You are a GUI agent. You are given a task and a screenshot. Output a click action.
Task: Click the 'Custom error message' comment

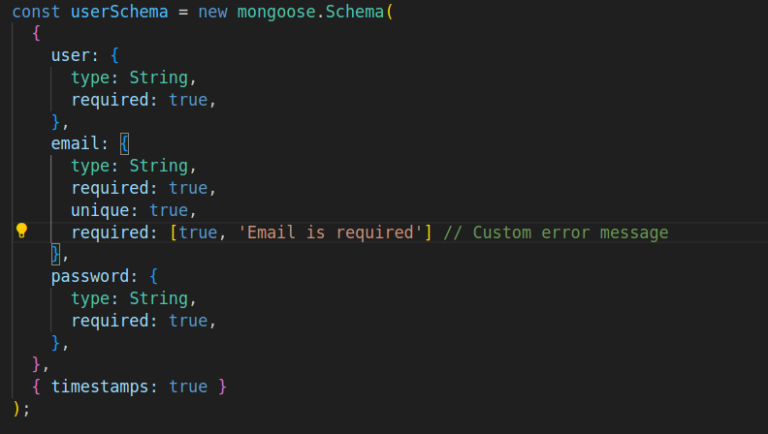click(556, 232)
